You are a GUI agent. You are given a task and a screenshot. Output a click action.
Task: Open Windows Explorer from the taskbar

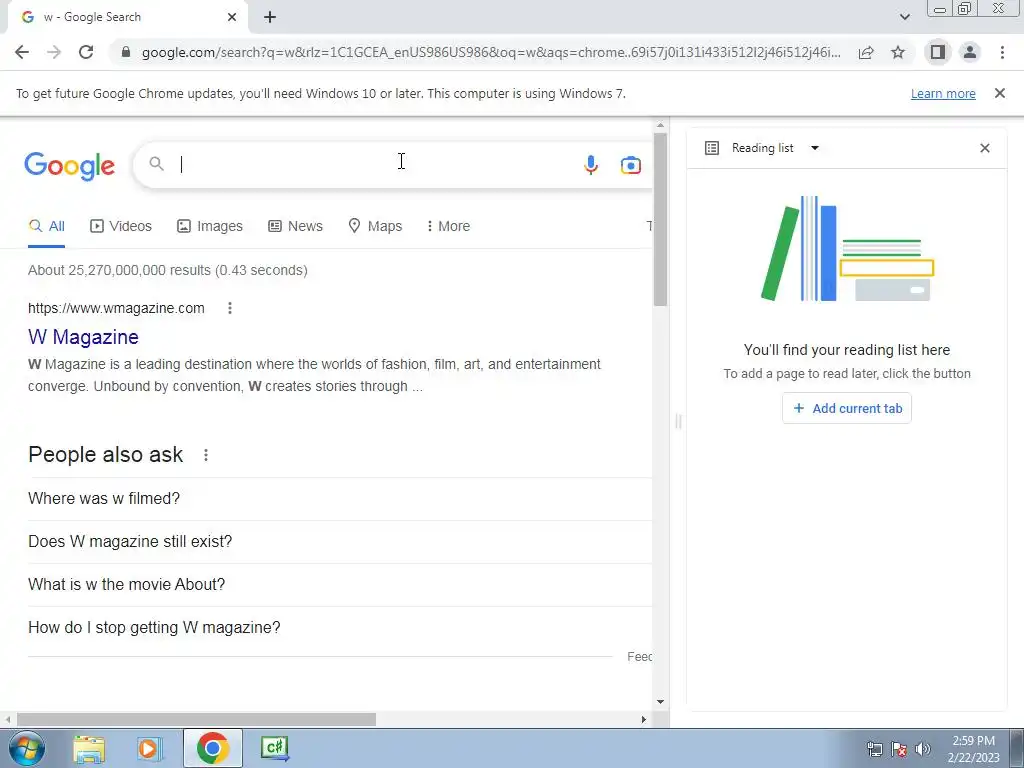(x=89, y=748)
